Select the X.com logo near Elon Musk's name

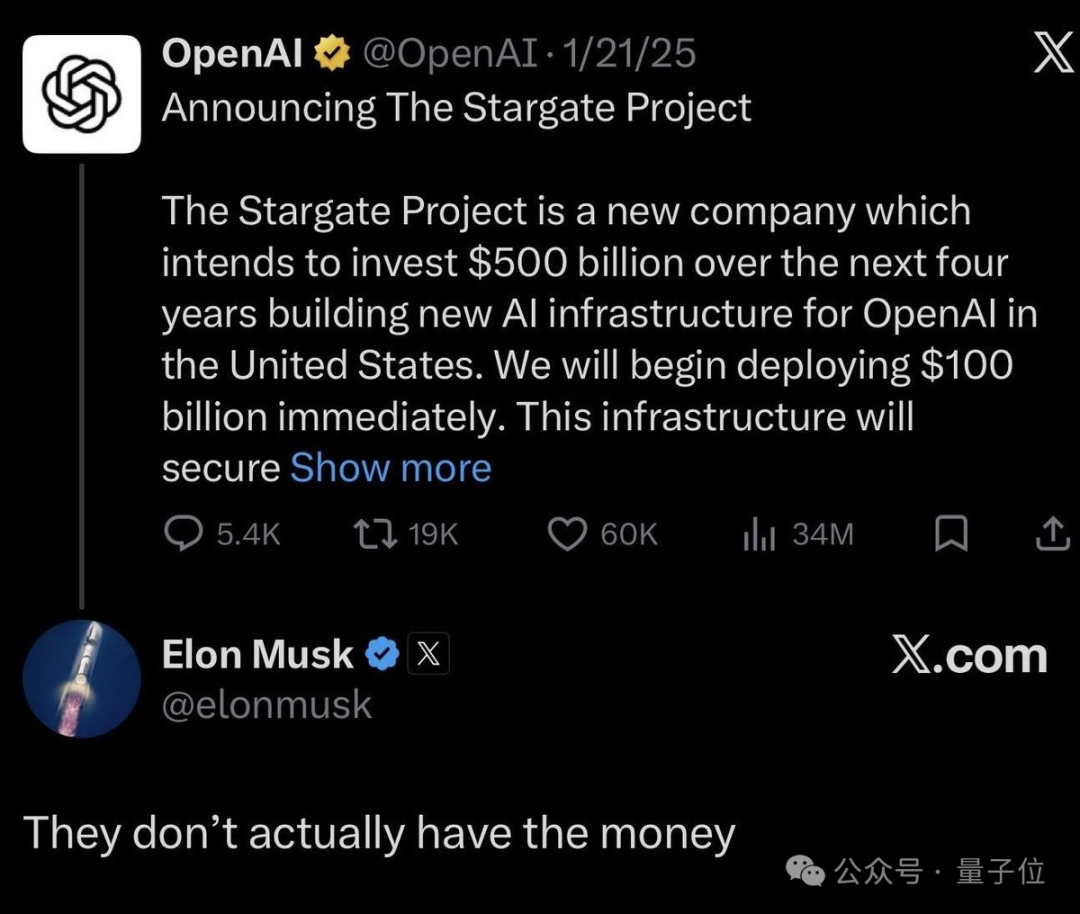coord(970,656)
